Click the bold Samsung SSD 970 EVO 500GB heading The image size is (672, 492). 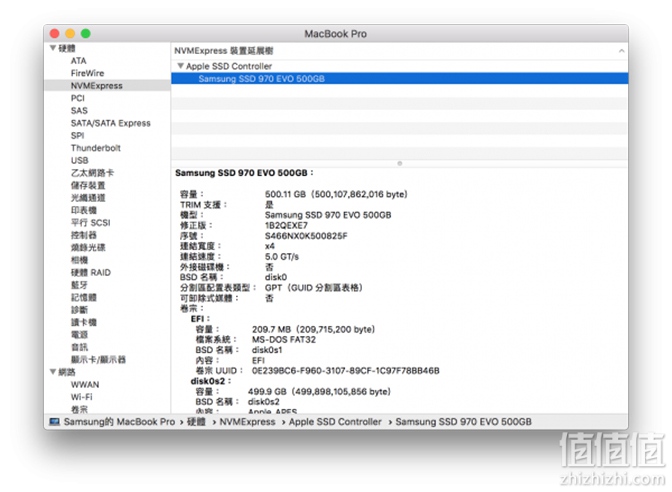tap(243, 173)
